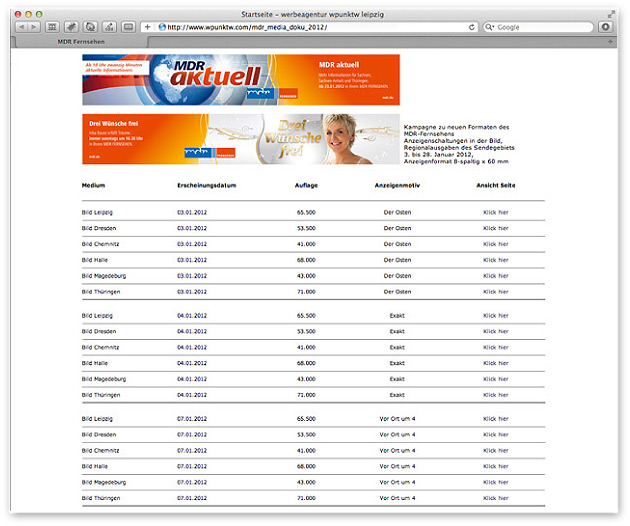The image size is (630, 526).
Task: Go forward using the Safari forward arrow
Action: tap(34, 27)
